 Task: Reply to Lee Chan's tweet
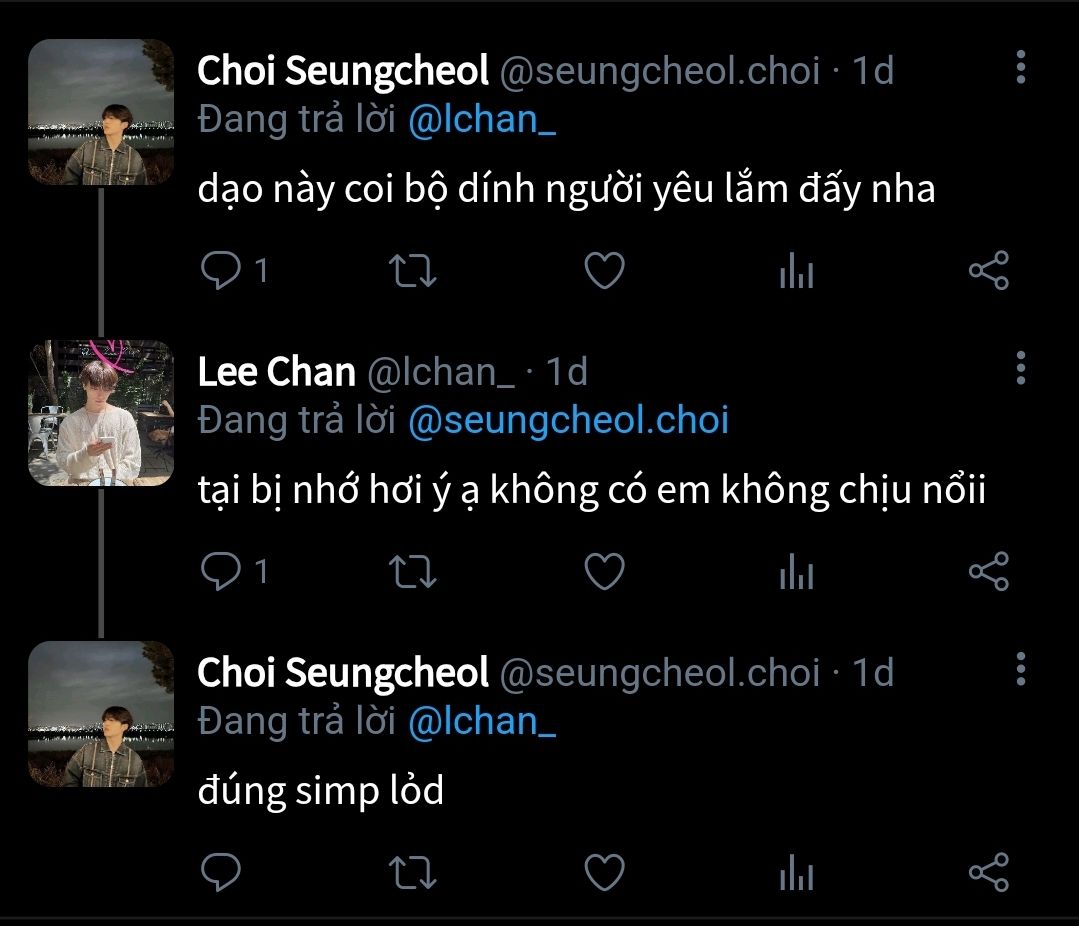219,571
